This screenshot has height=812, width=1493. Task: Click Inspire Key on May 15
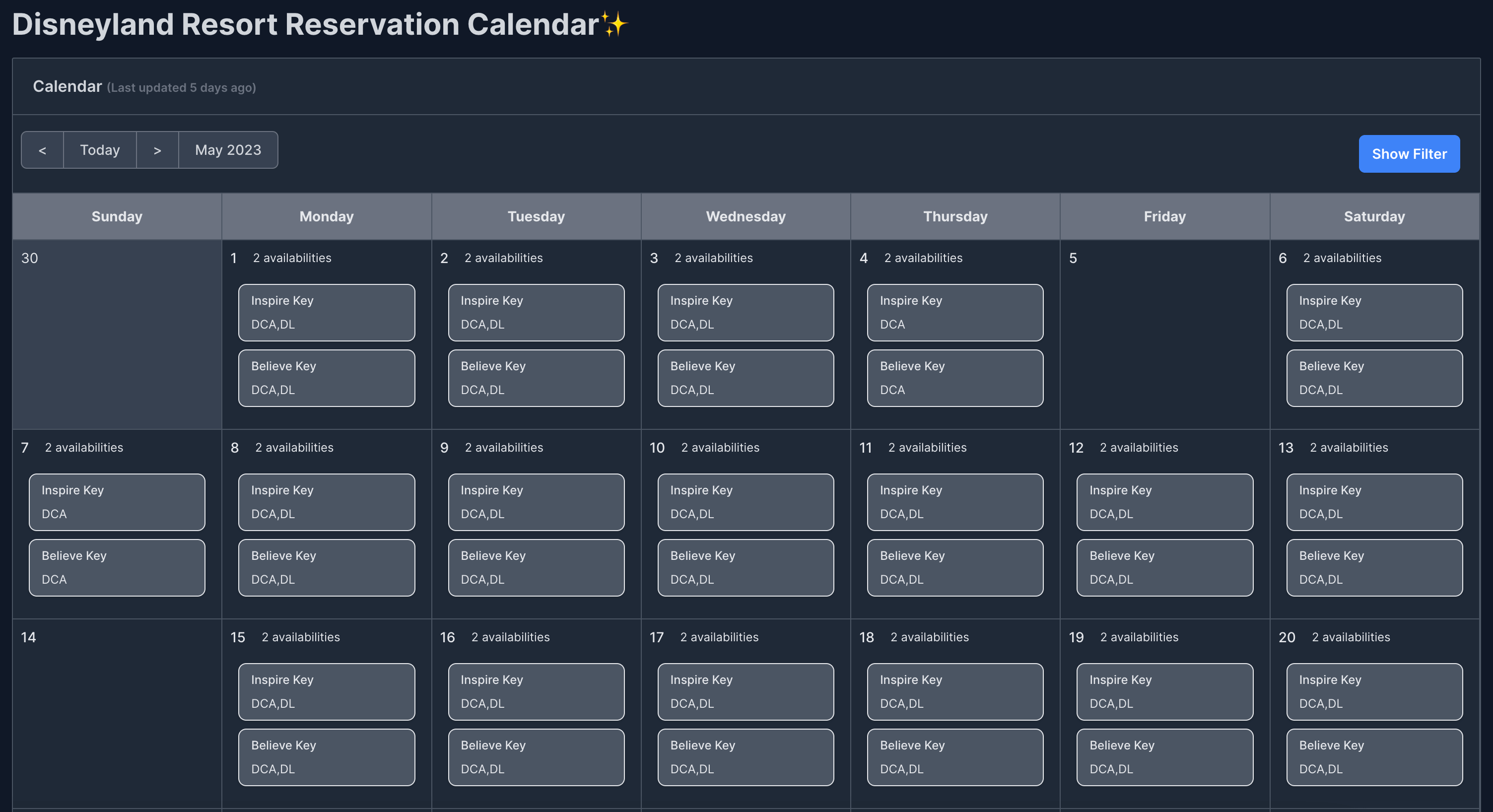pyautogui.click(x=326, y=691)
